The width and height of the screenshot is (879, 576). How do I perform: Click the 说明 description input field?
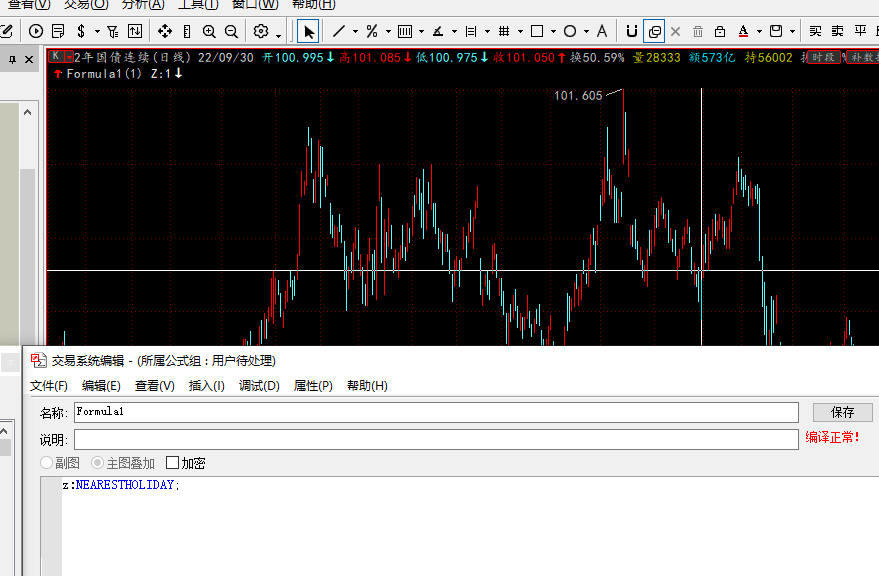[436, 440]
